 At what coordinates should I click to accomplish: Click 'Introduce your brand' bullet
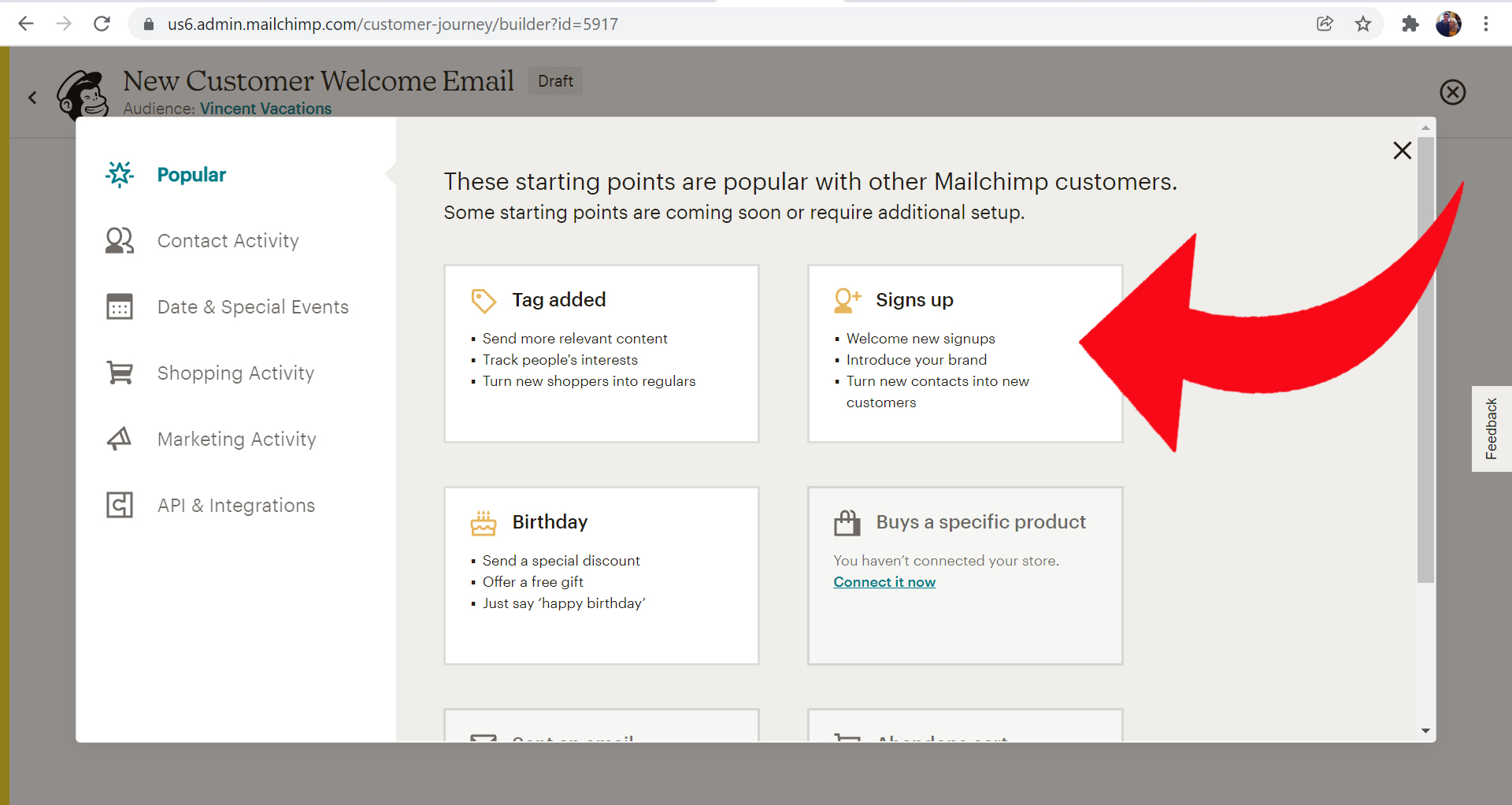coord(917,360)
